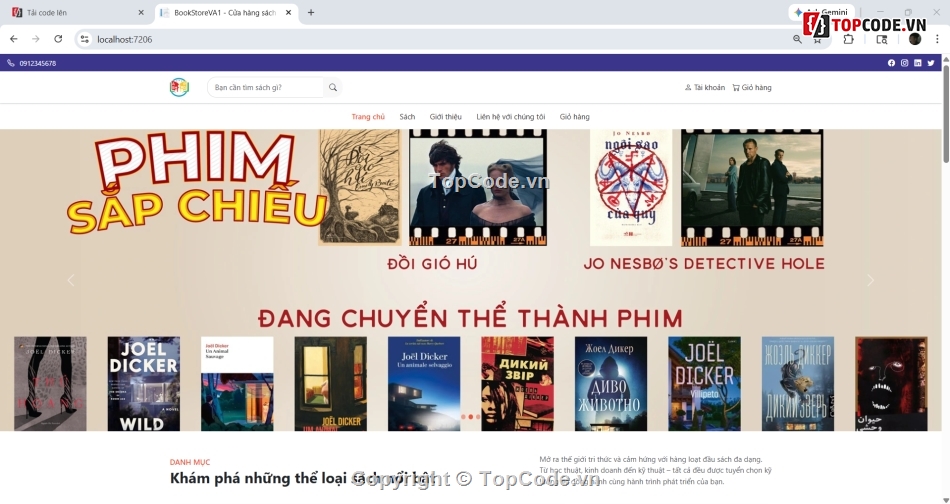The image size is (950, 504).
Task: Open site information icon beside address
Action: click(x=84, y=39)
